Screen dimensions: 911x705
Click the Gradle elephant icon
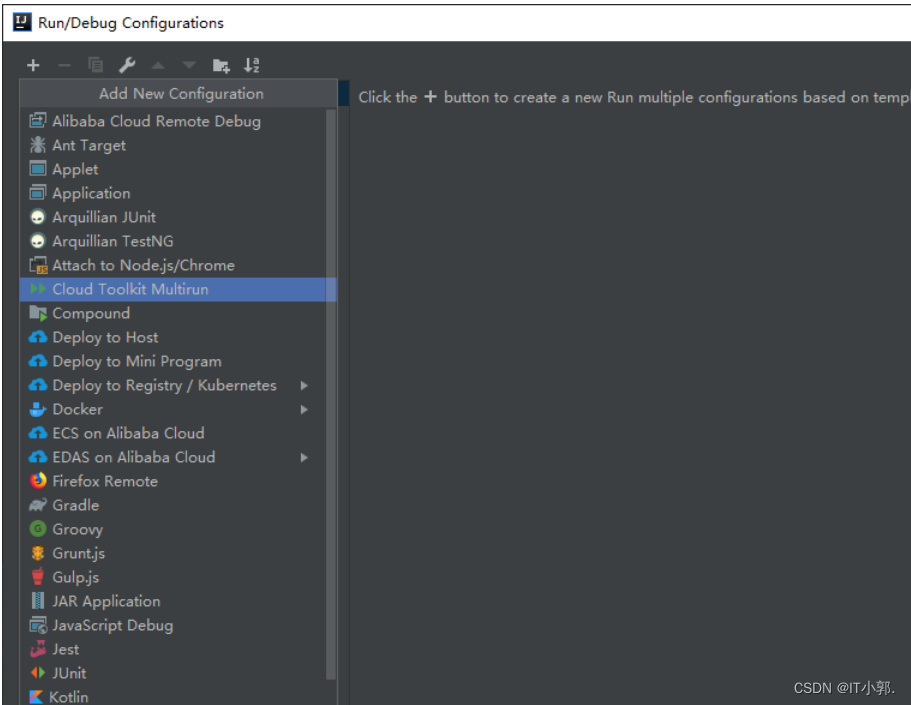point(38,505)
